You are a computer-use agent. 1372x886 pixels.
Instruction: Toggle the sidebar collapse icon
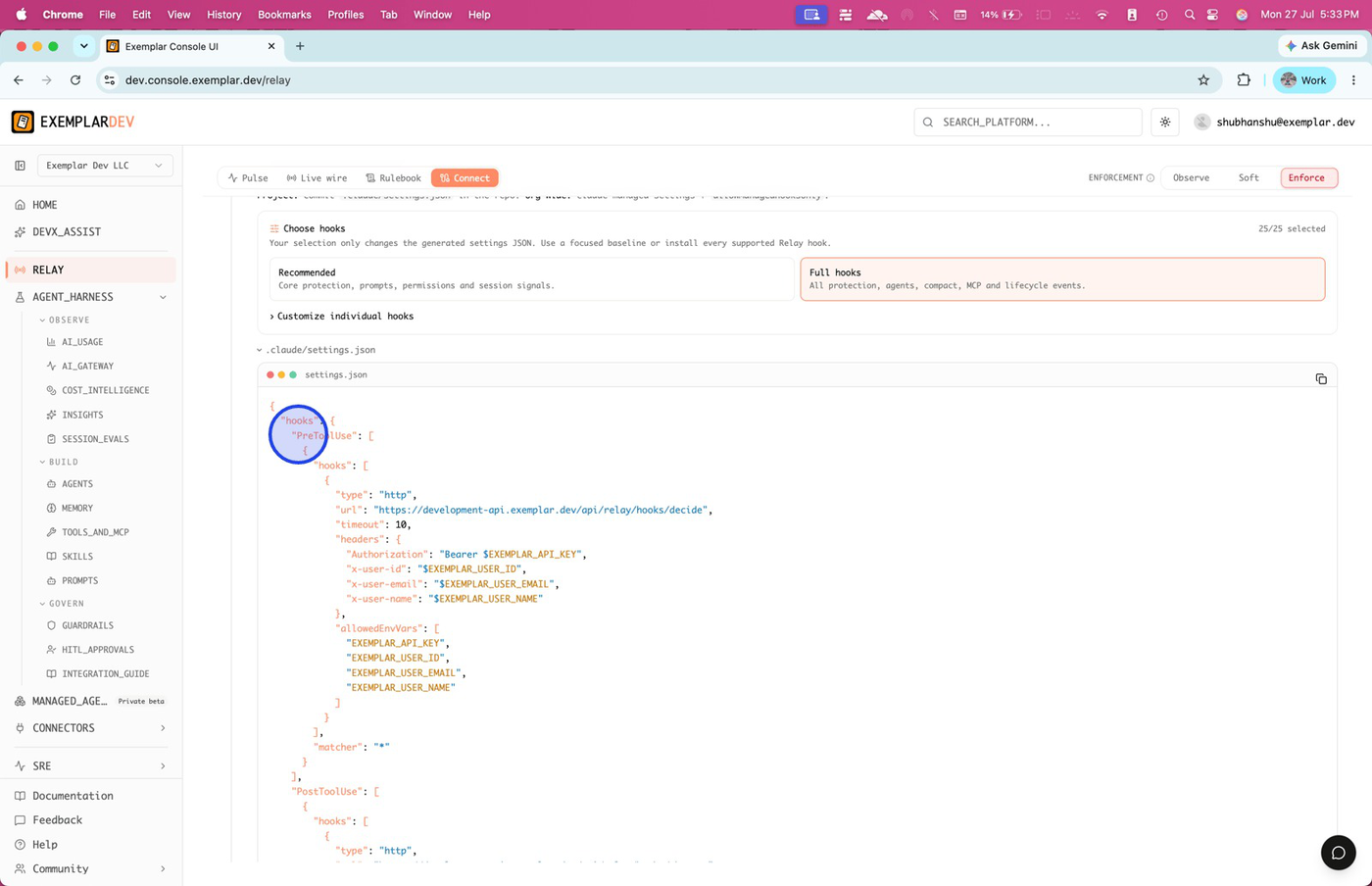[x=20, y=166]
